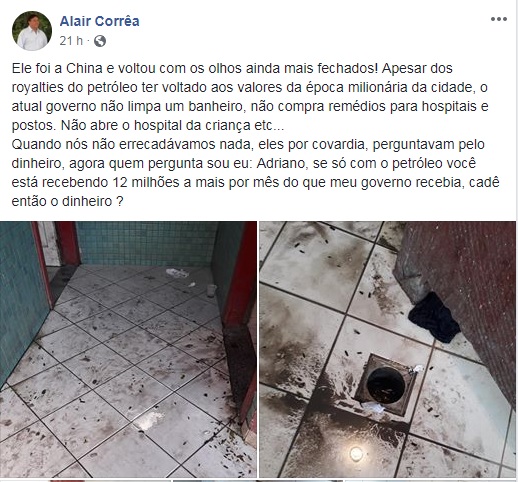This screenshot has height=482, width=518.
Task: Click the last line "então o dinheiro ?"
Action: point(68,202)
